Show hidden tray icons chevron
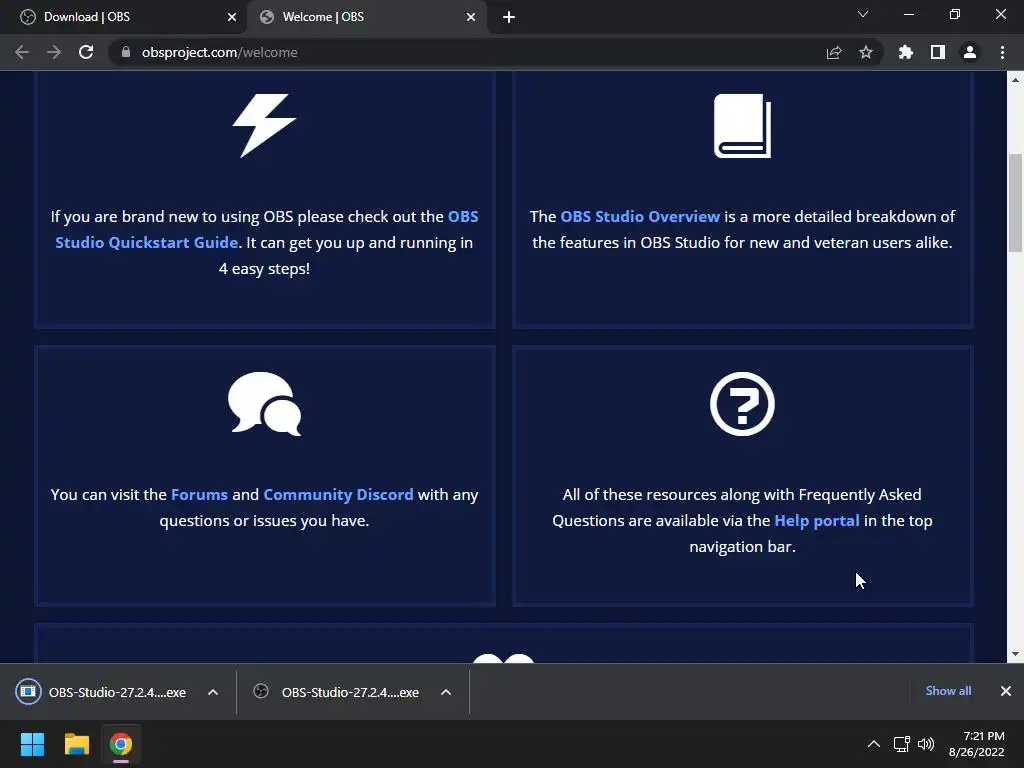Viewport: 1024px width, 768px height. click(874, 744)
